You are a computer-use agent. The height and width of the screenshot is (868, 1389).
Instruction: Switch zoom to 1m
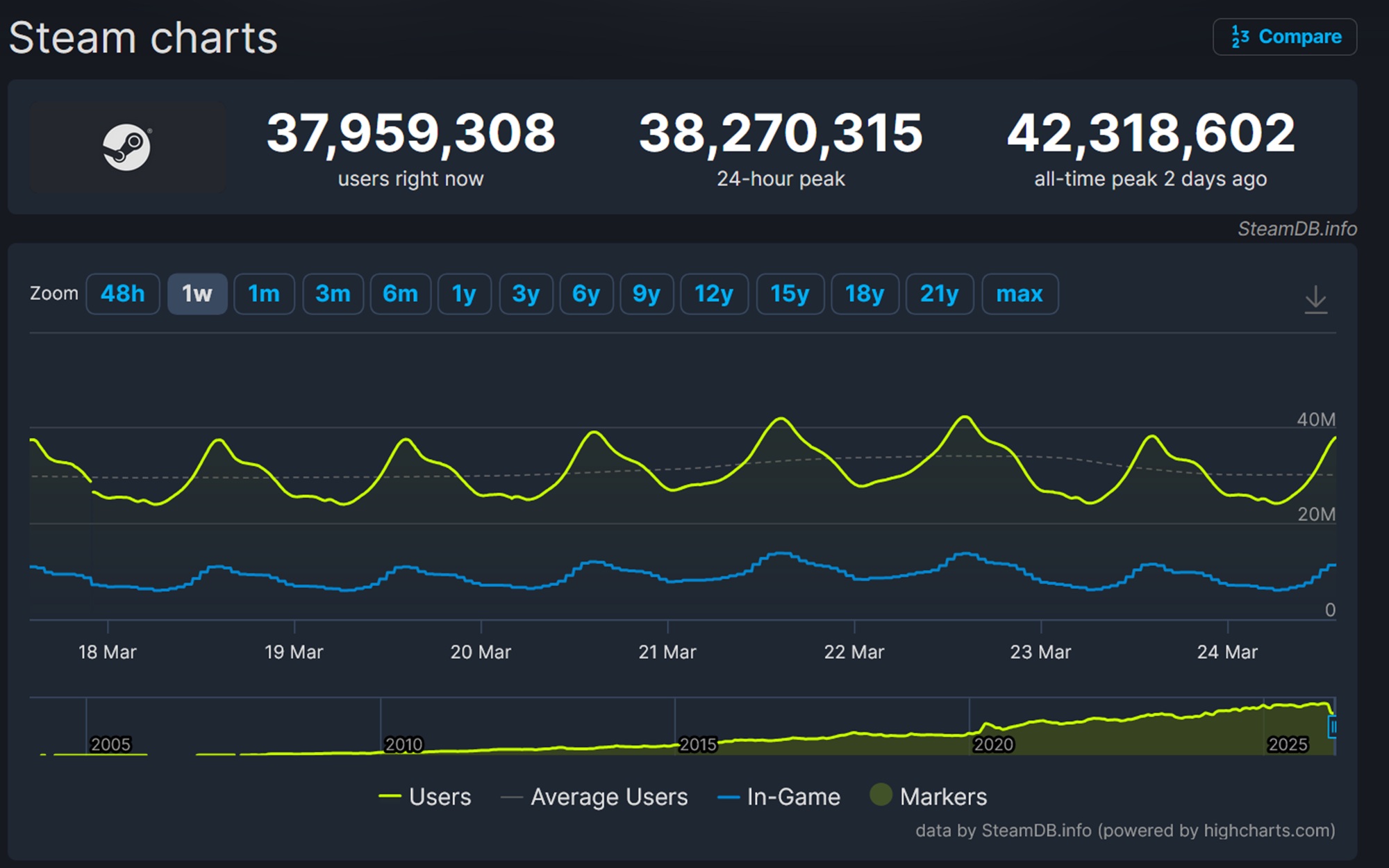pos(264,294)
